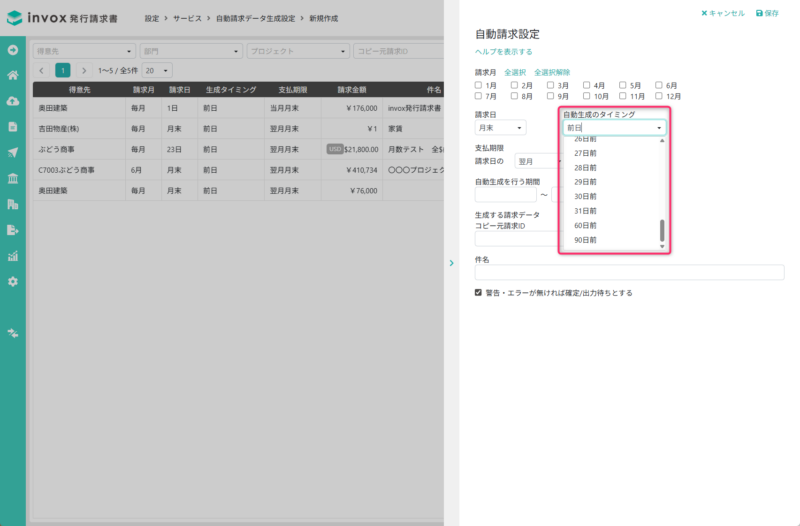Choose 60日前 from the timing list

coord(586,226)
